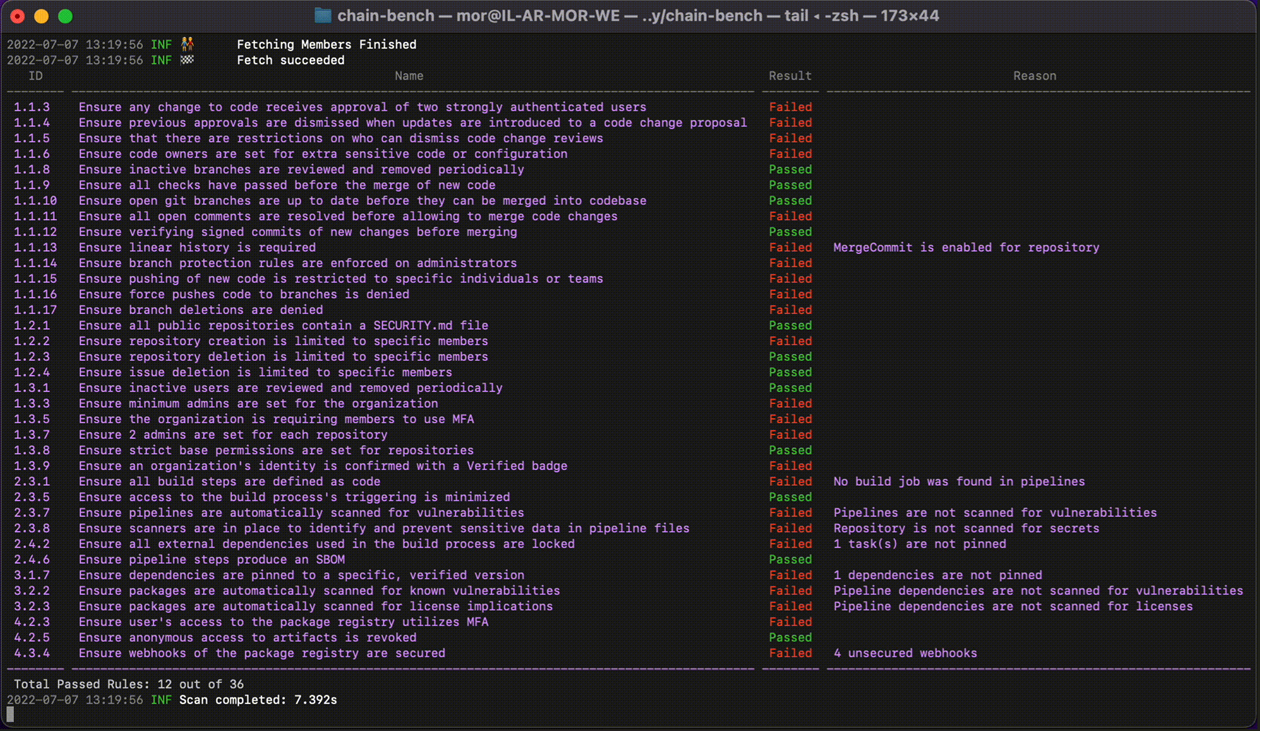The height and width of the screenshot is (731, 1261).
Task: Click "Ensure 2 admins are set for each repository"
Action: (x=233, y=435)
